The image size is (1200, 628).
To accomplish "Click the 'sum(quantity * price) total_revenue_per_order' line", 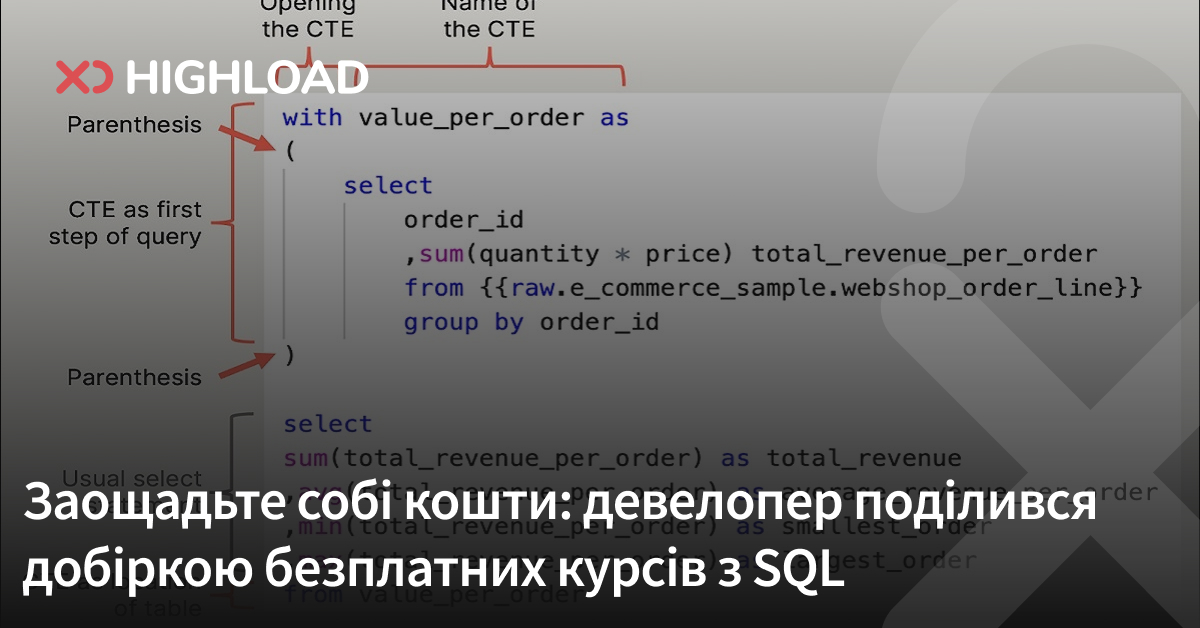I will (x=750, y=254).
